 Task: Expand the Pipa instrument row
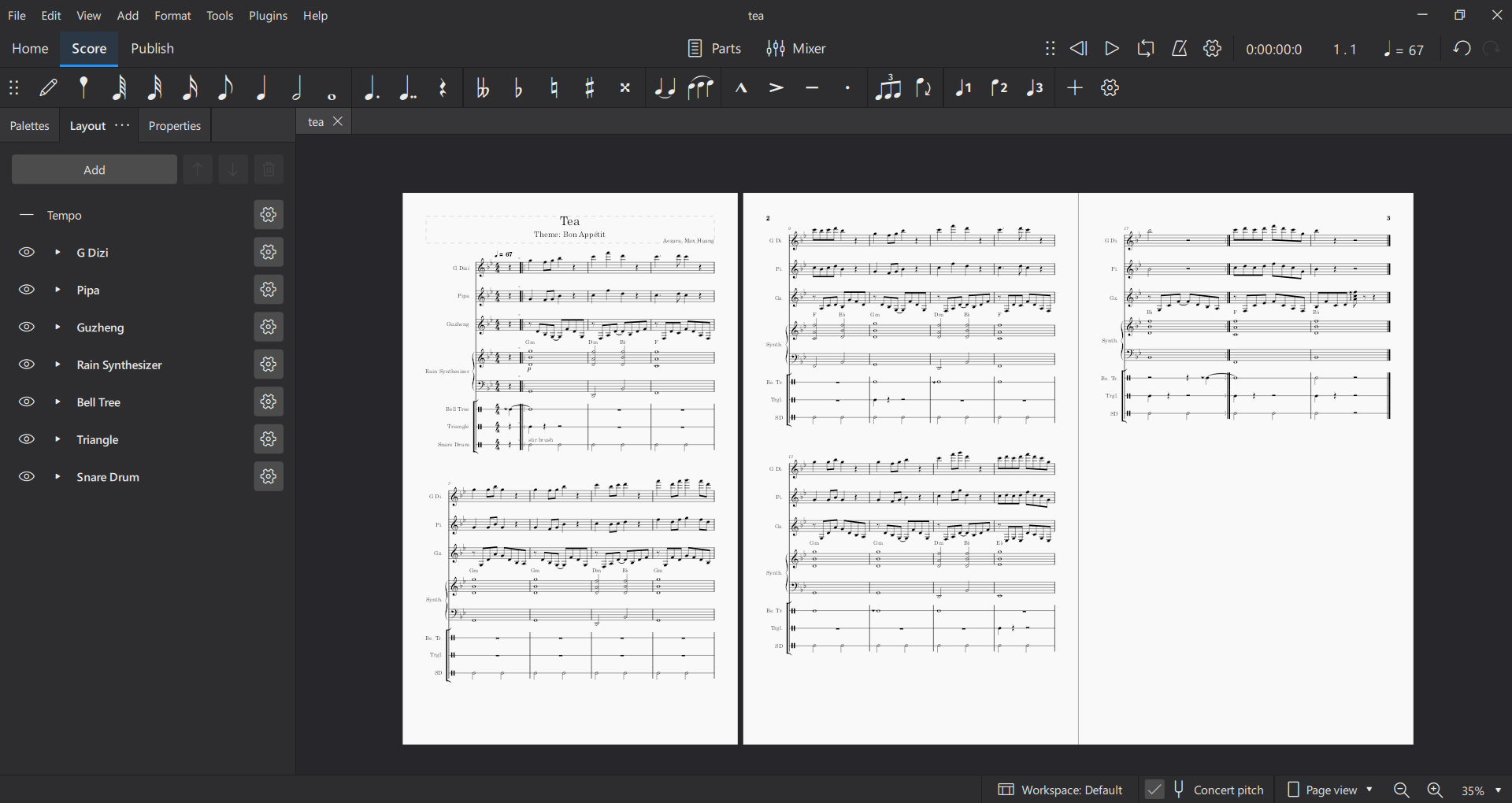(57, 290)
